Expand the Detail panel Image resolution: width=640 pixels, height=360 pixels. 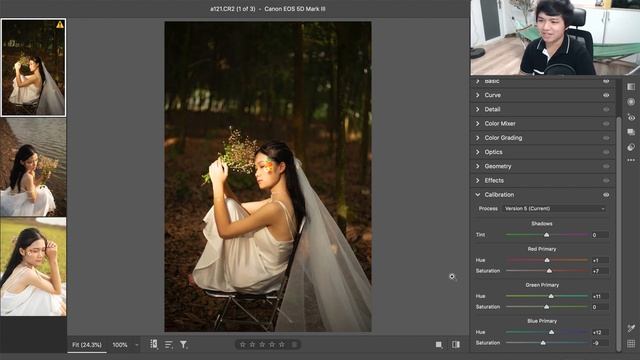(x=478, y=109)
